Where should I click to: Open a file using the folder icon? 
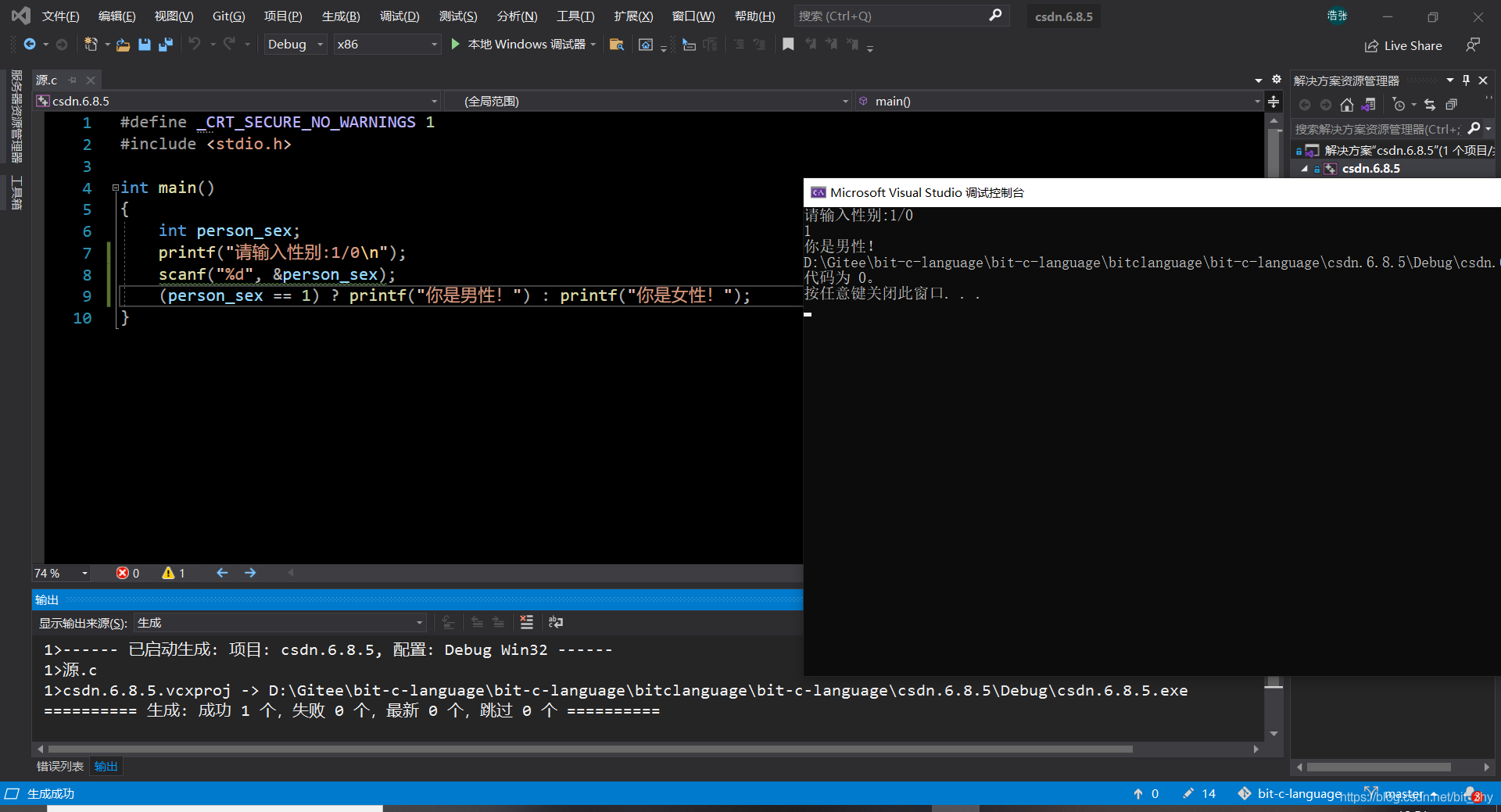click(x=123, y=45)
